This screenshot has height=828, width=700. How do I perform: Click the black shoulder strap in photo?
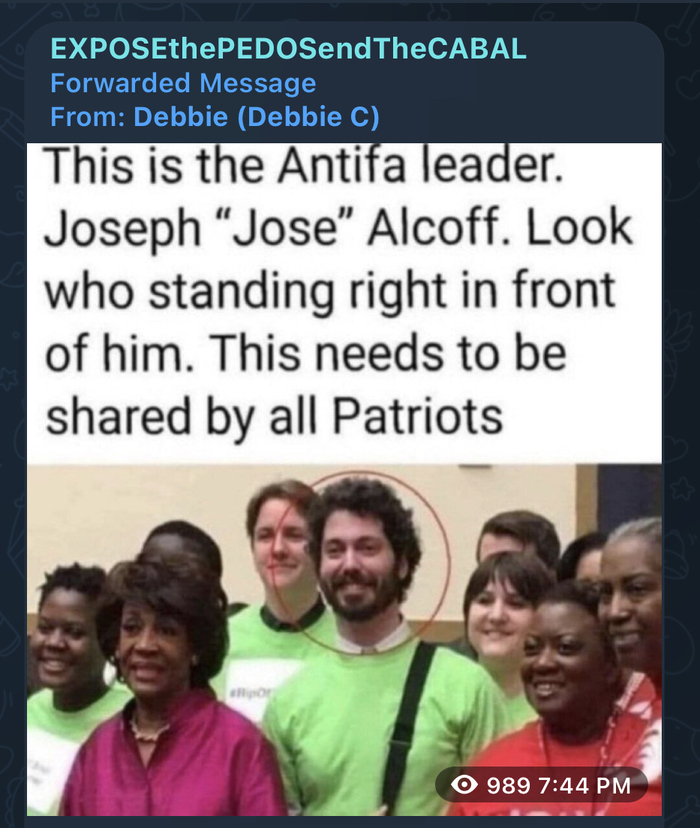pyautogui.click(x=403, y=723)
